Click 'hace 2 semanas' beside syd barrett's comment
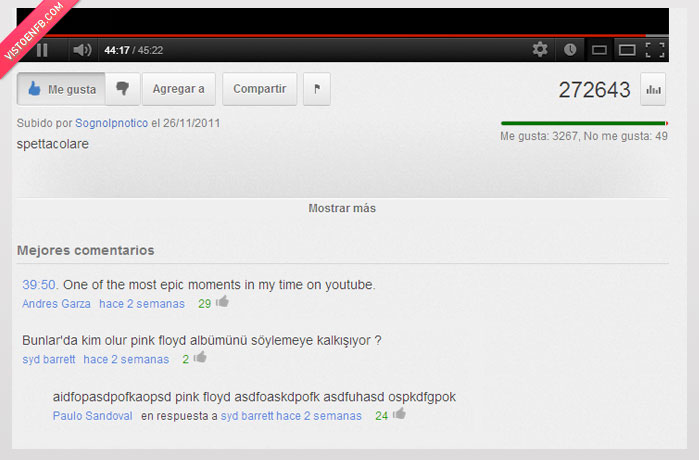 pos(126,359)
